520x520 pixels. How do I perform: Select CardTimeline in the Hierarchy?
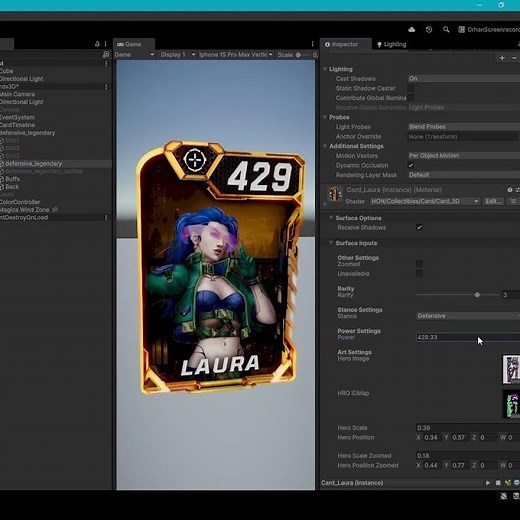pos(17,125)
